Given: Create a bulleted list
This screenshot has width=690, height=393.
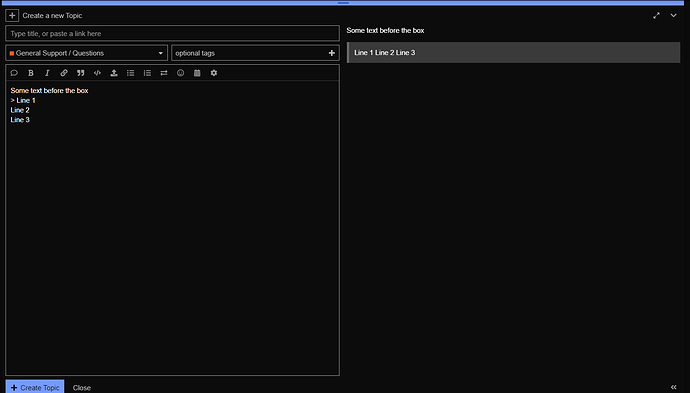Looking at the screenshot, I should click(131, 73).
